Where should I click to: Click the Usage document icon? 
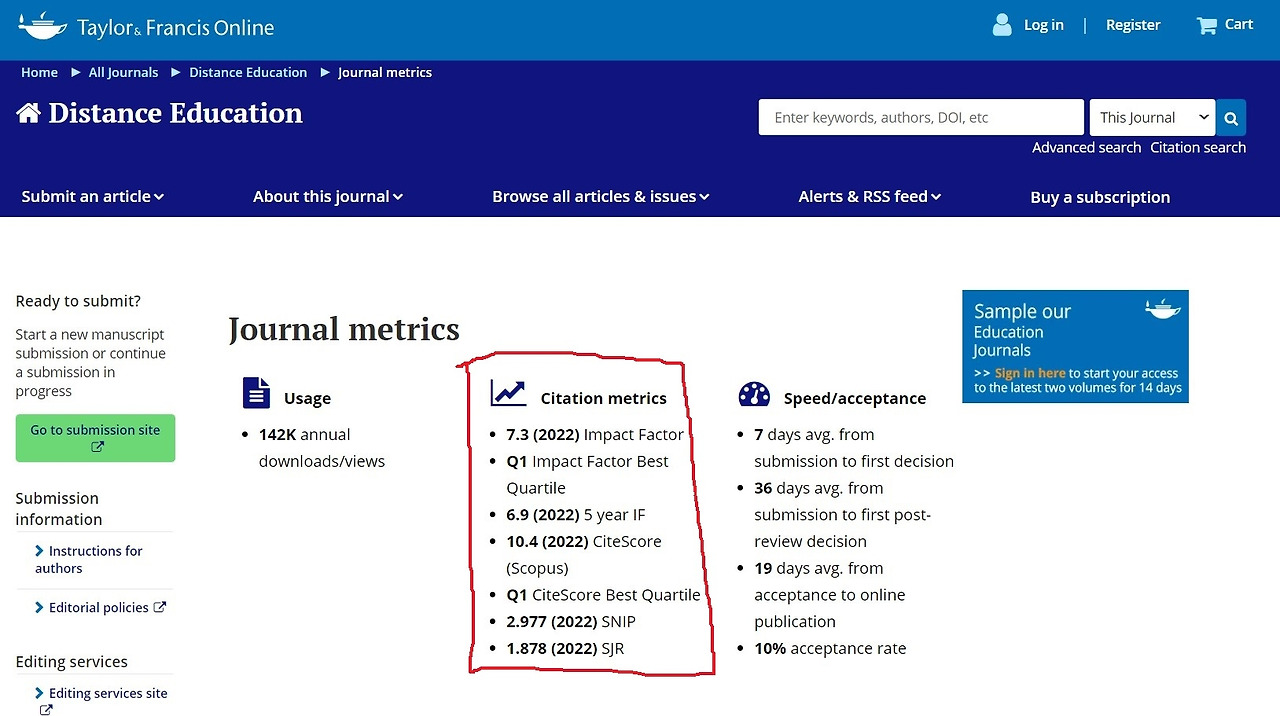coord(257,393)
